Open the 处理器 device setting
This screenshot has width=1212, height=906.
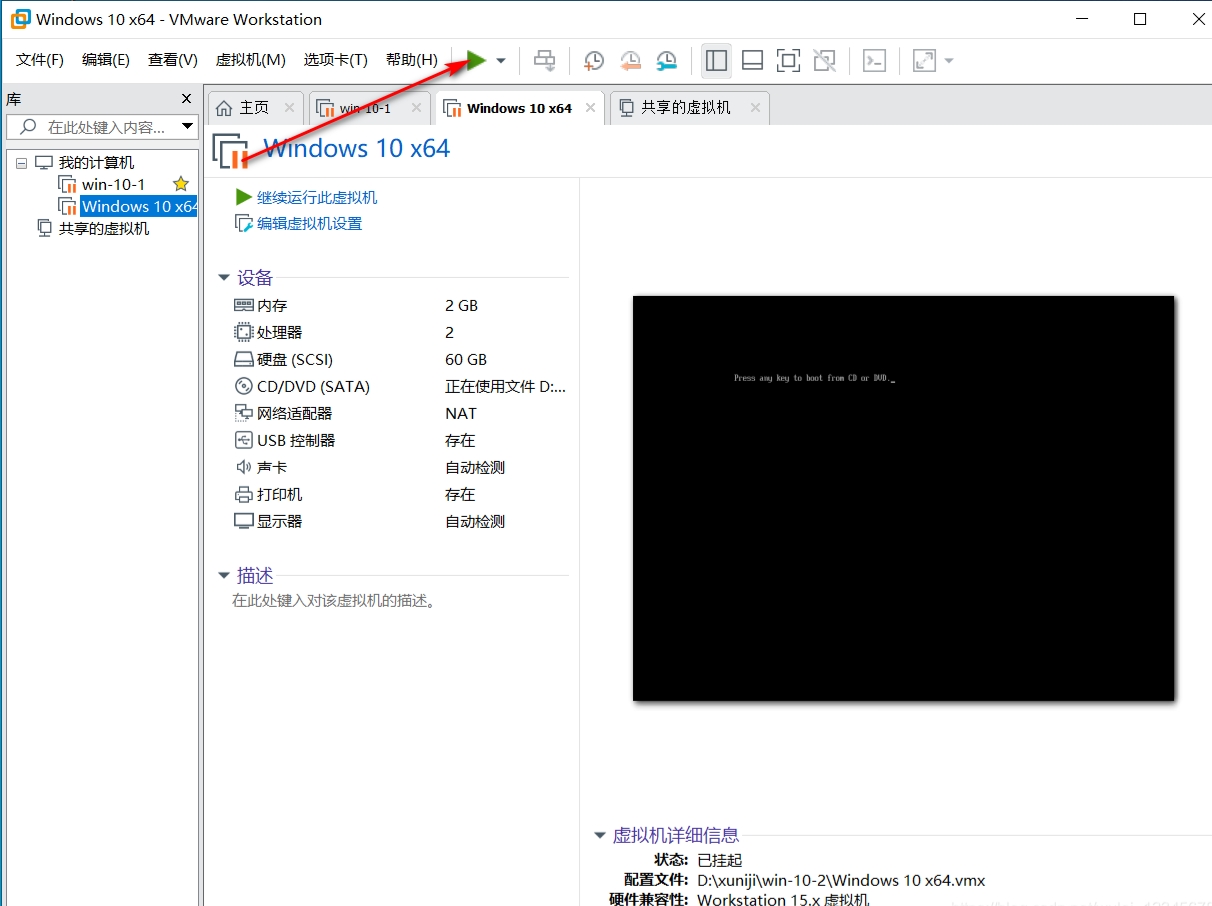click(x=279, y=332)
